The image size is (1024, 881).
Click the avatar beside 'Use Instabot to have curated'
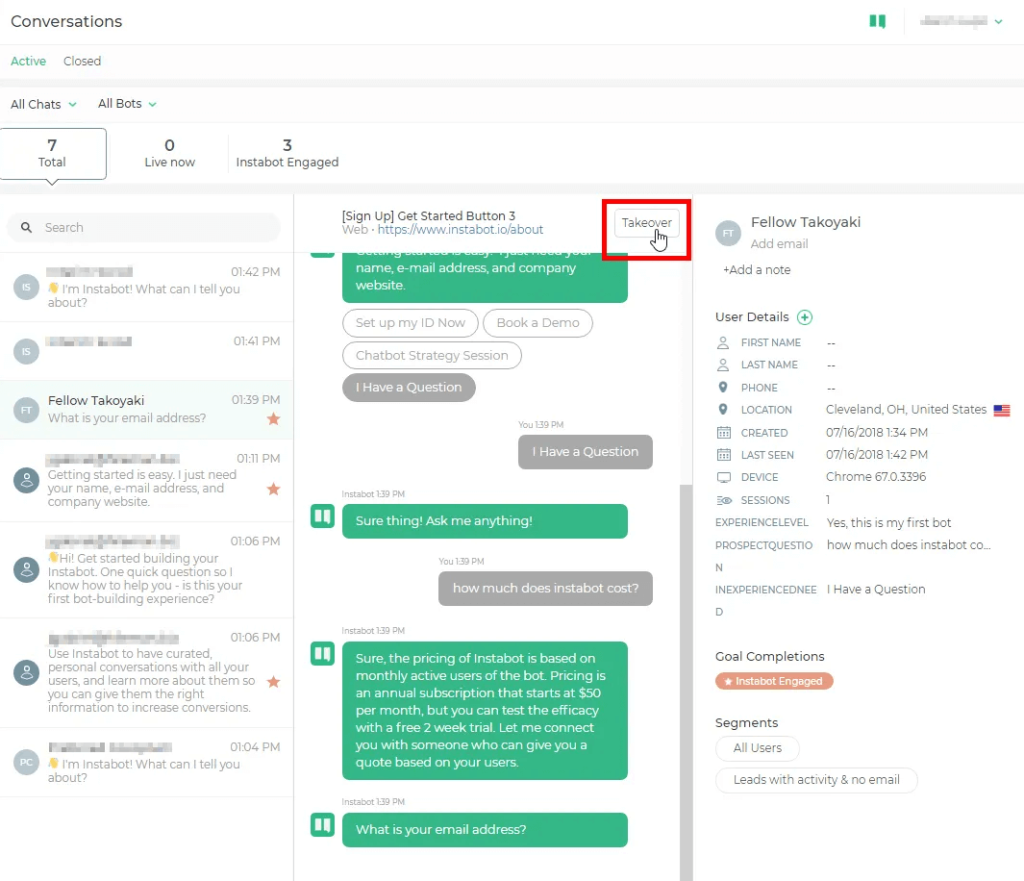[x=26, y=673]
